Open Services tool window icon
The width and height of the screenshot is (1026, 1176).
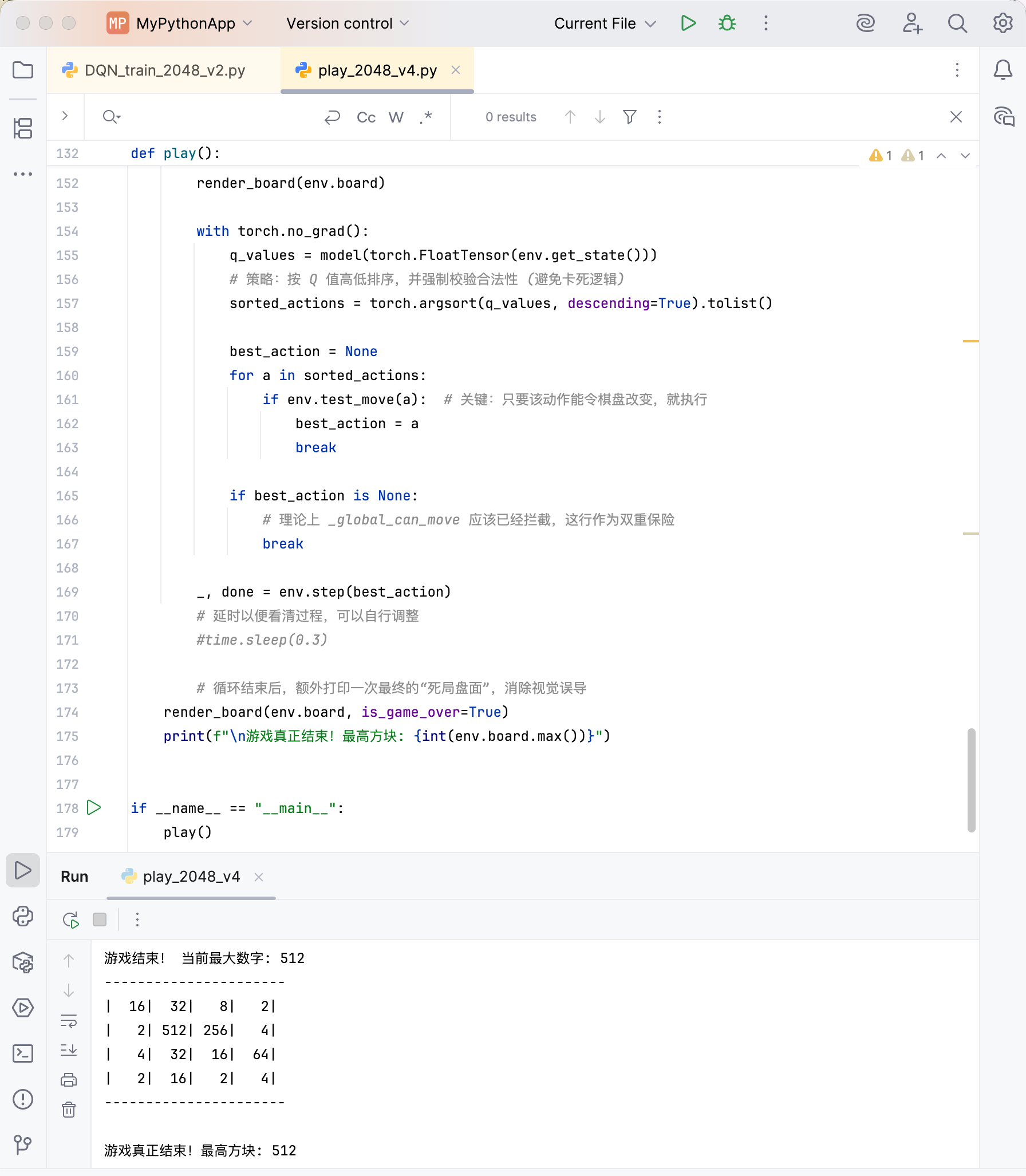(23, 1008)
